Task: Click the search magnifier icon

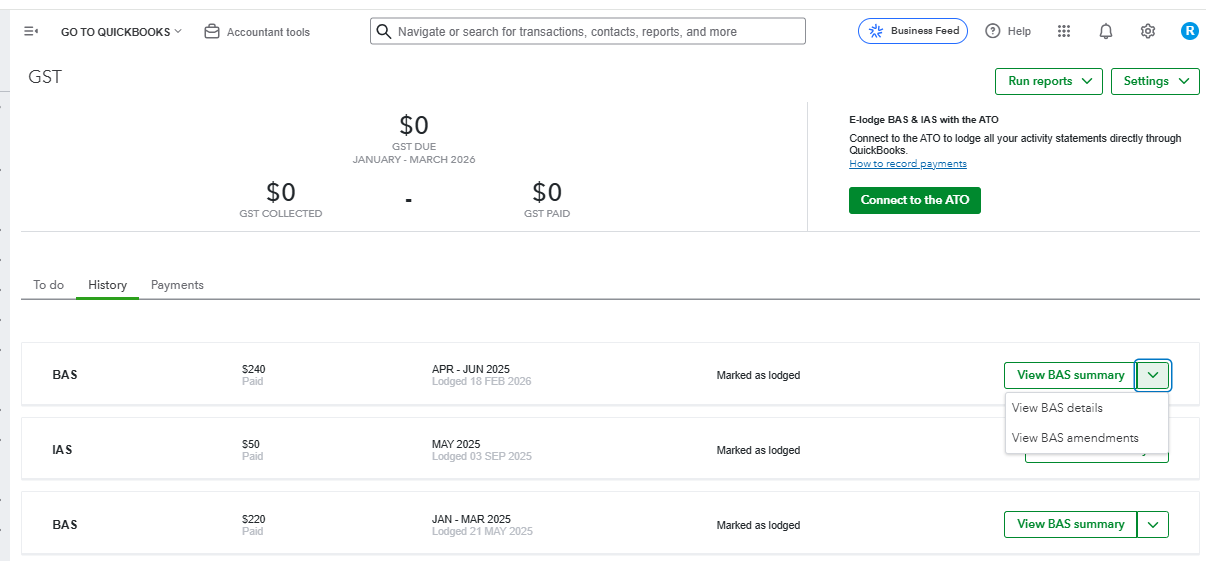Action: [383, 32]
